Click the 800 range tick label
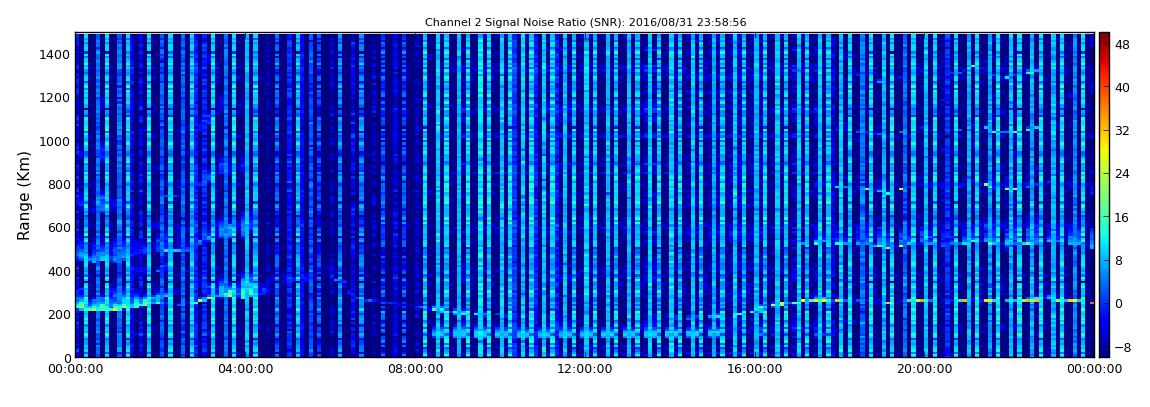 point(56,184)
